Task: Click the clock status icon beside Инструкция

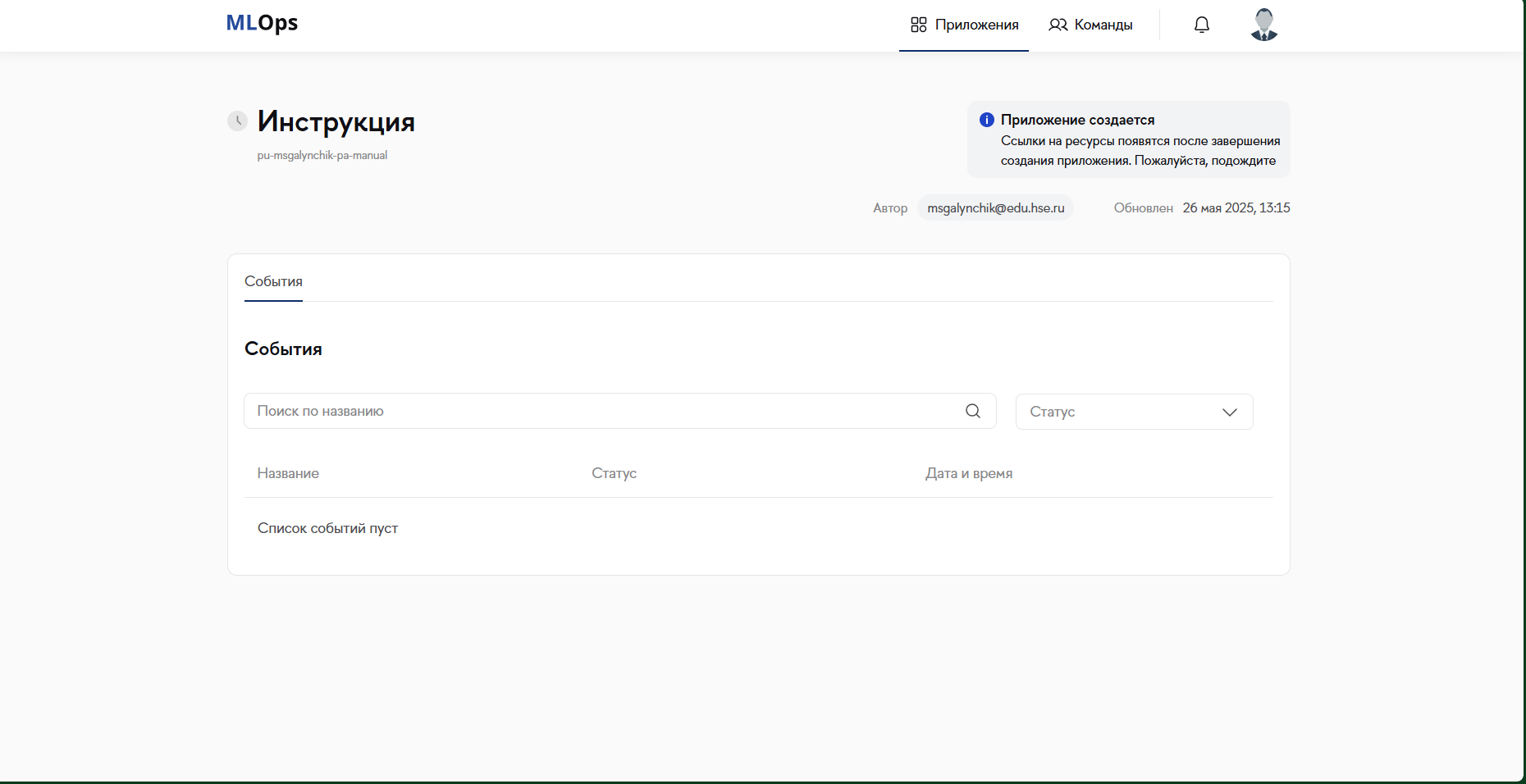Action: click(x=237, y=121)
